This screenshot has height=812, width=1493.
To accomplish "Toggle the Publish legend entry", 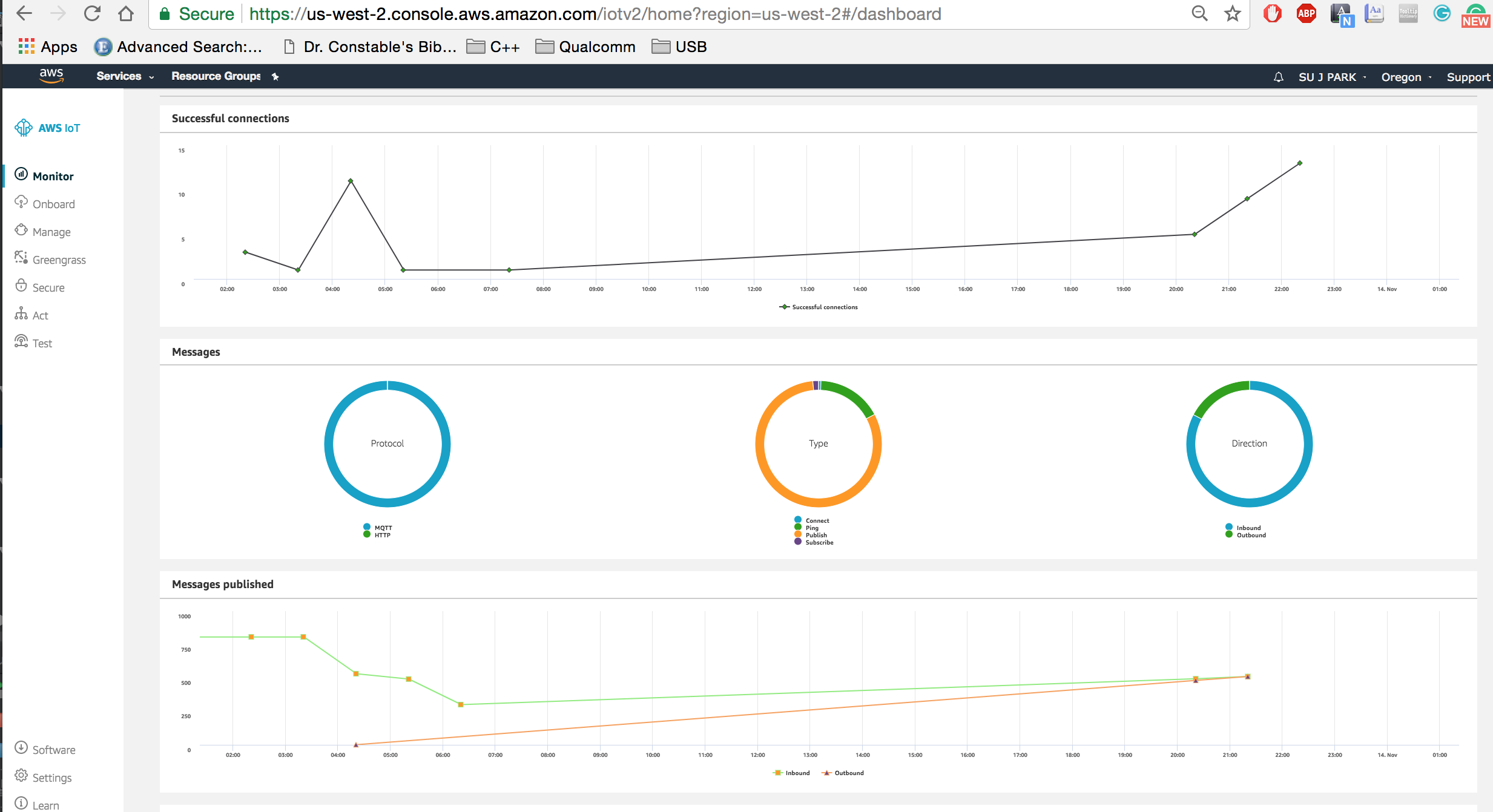I will pos(816,535).
